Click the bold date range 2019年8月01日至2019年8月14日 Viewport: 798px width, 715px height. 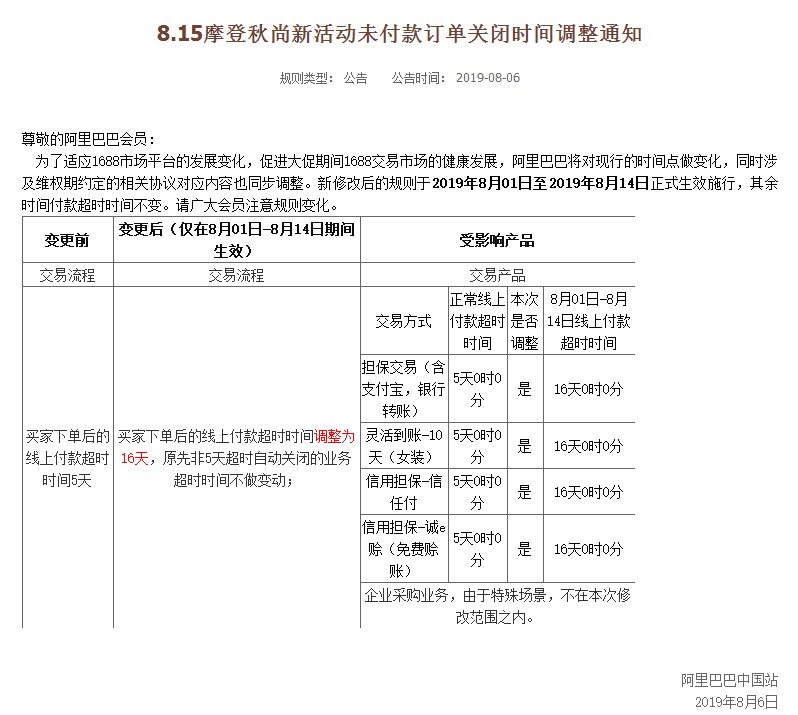point(540,183)
